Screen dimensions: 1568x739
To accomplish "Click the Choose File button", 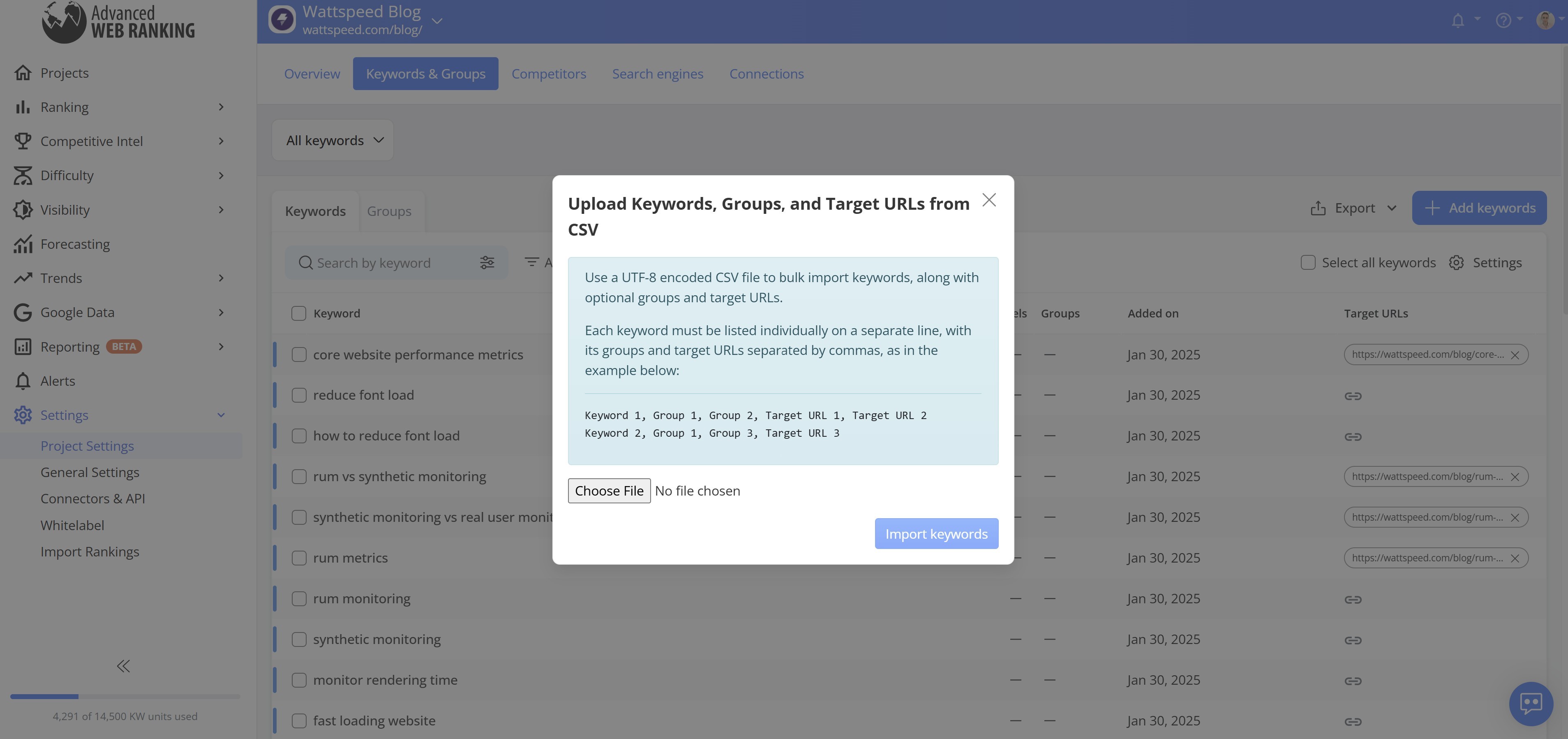I will (x=609, y=491).
